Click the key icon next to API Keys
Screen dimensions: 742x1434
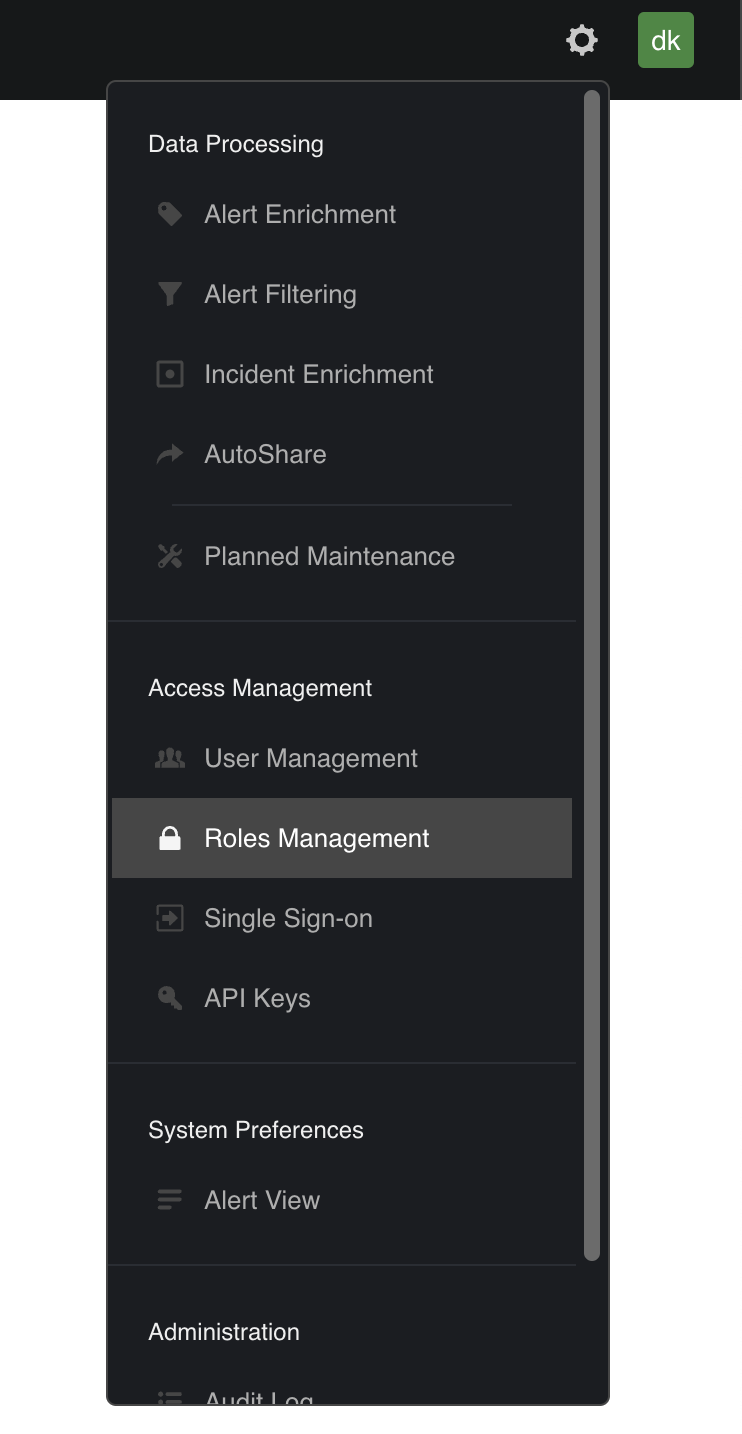coord(169,997)
